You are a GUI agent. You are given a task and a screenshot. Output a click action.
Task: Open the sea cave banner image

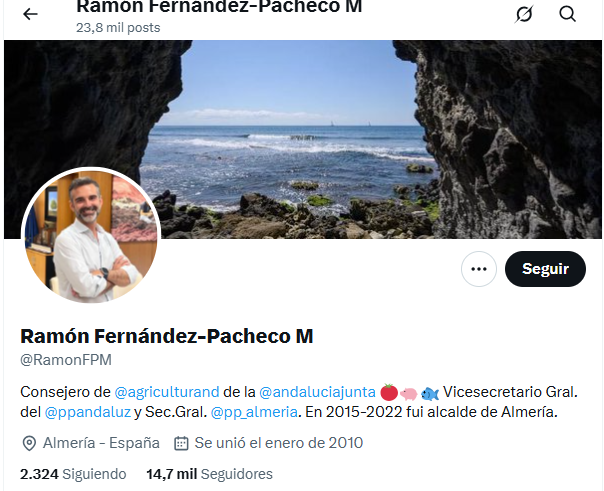tap(303, 139)
